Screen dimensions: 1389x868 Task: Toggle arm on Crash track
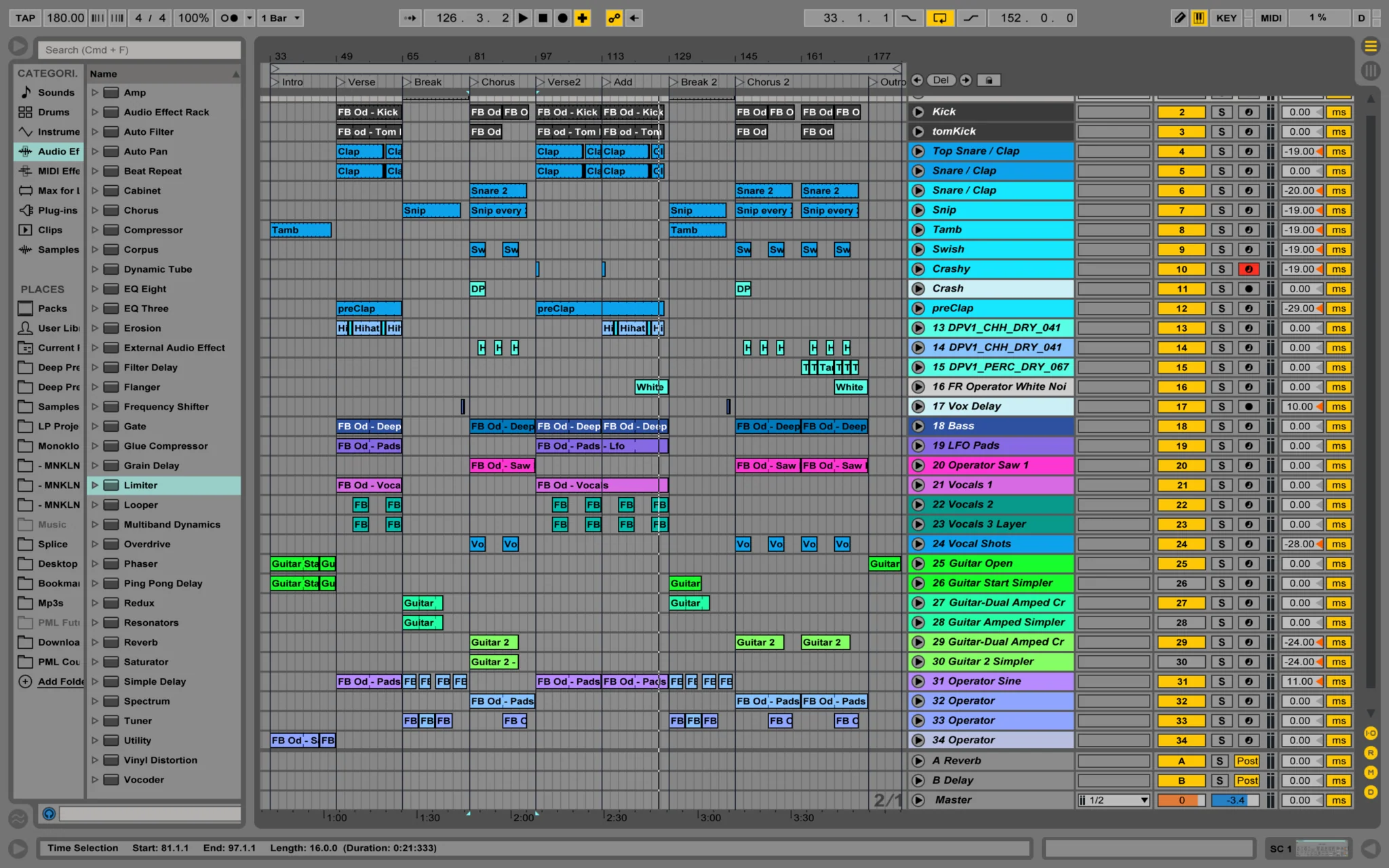pyautogui.click(x=1249, y=289)
